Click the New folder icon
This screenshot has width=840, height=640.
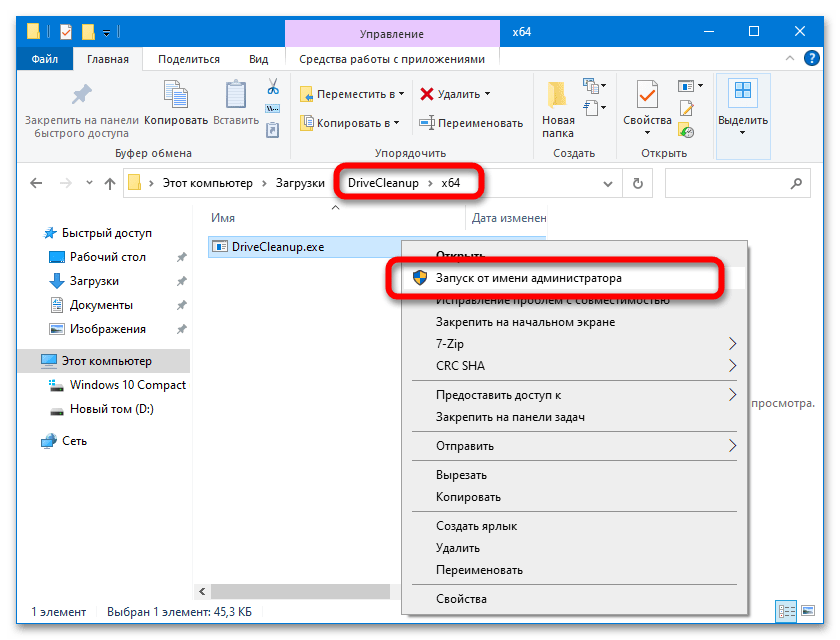[x=557, y=95]
